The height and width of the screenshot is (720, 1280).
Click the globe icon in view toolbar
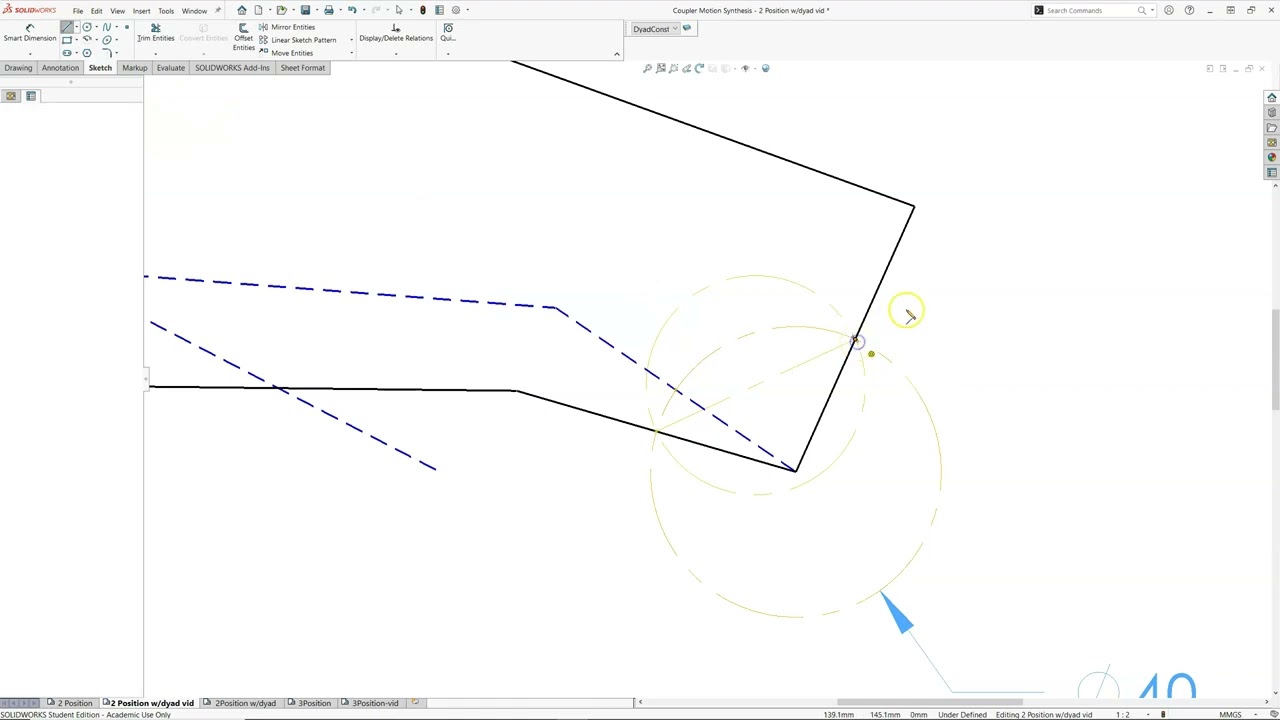pos(765,68)
